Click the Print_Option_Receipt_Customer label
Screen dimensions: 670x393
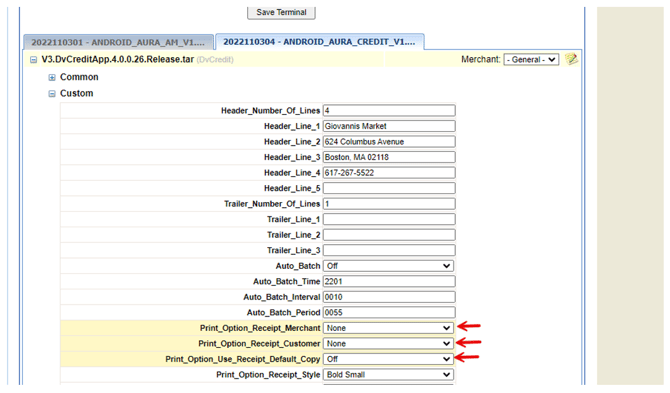click(259, 343)
